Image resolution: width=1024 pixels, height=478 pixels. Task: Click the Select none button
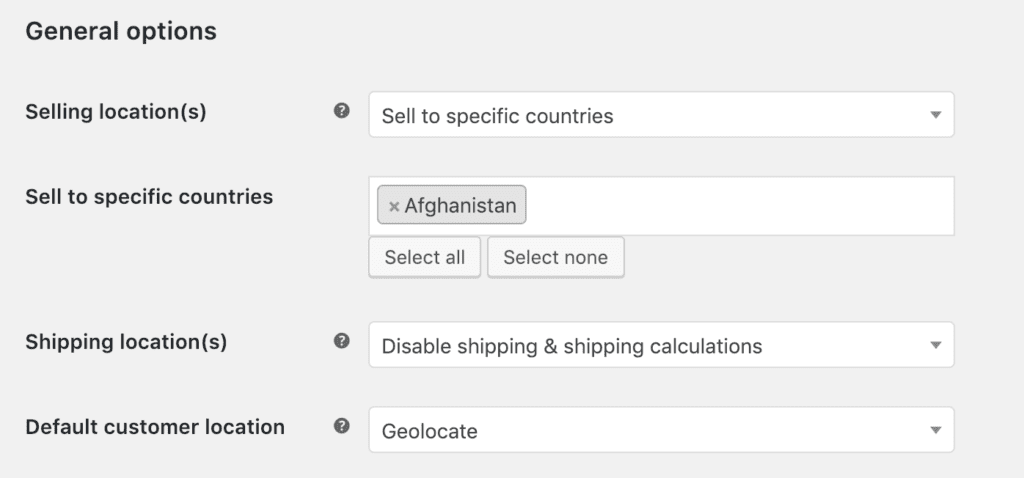pyautogui.click(x=556, y=257)
